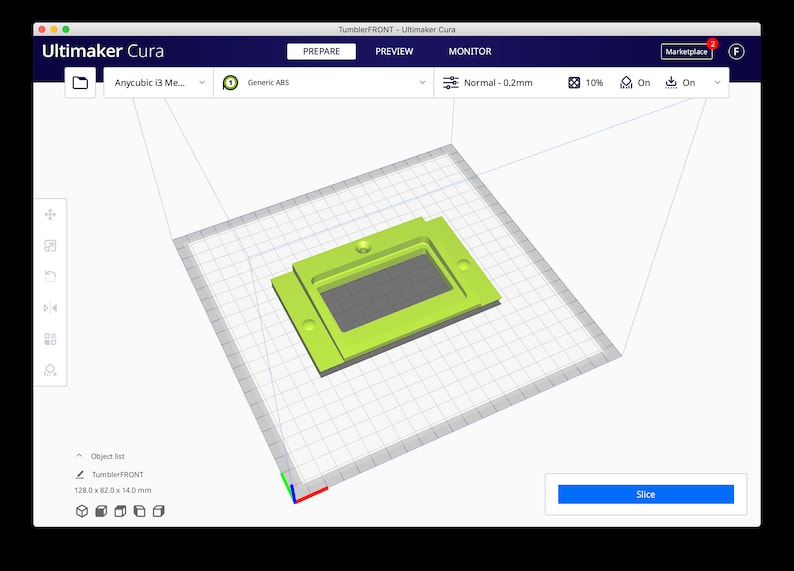Select TumblerFRONT in object list

pyautogui.click(x=117, y=474)
